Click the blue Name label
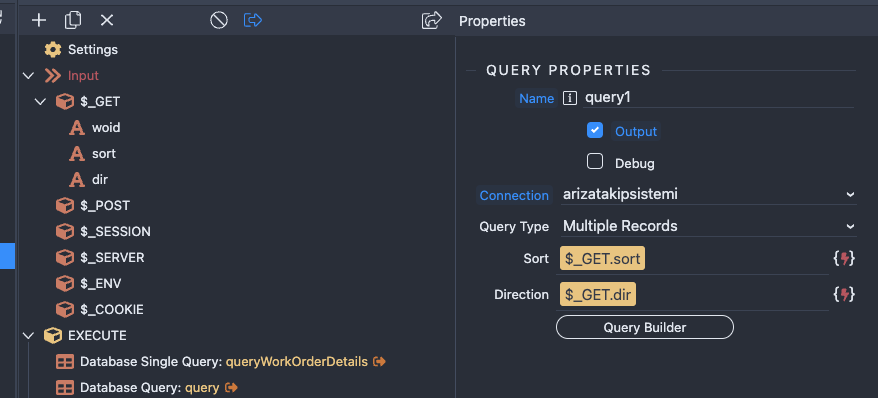 (536, 99)
